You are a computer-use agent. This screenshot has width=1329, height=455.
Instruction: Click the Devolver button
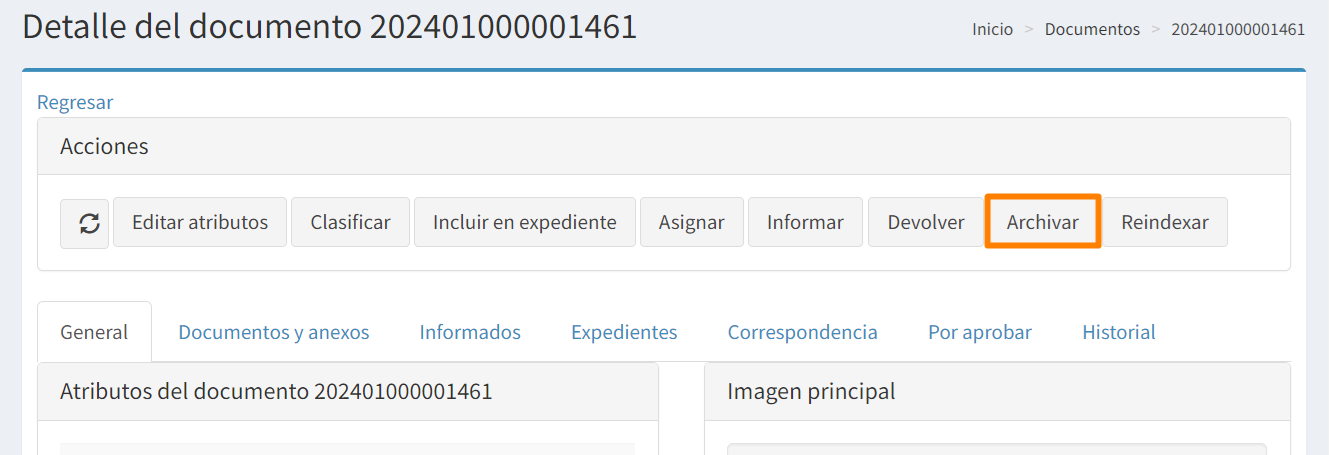tap(926, 222)
